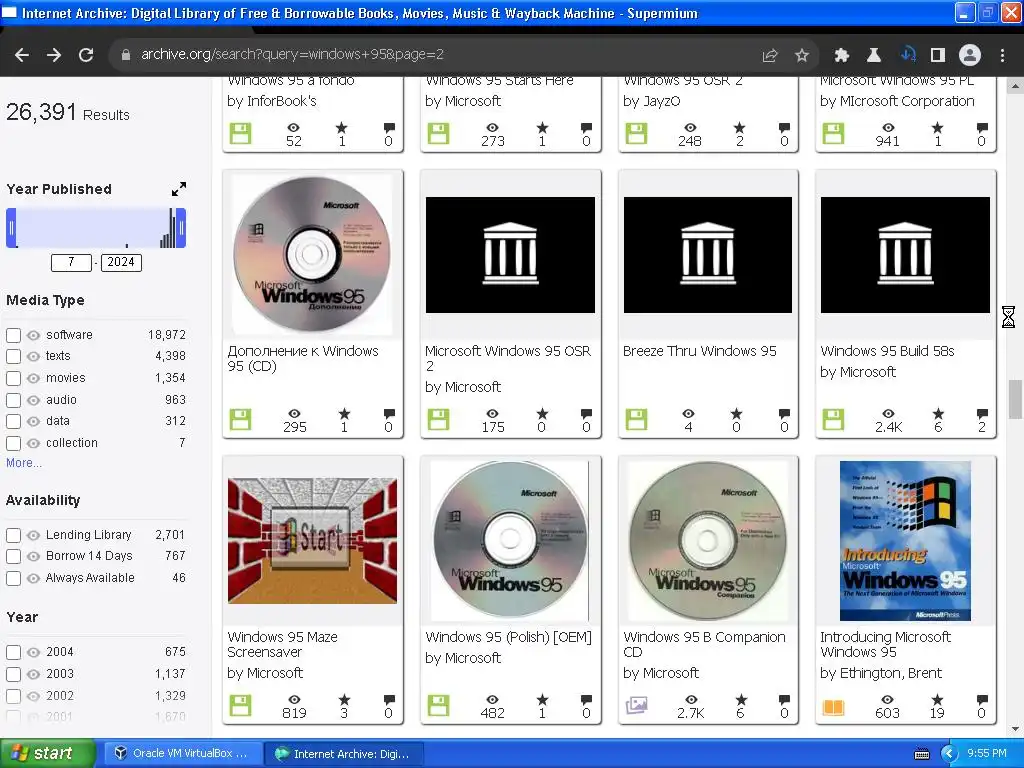This screenshot has height=768, width=1024.
Task: Click floppy icon on Windows 95 (Polish) card
Action: pos(438,706)
